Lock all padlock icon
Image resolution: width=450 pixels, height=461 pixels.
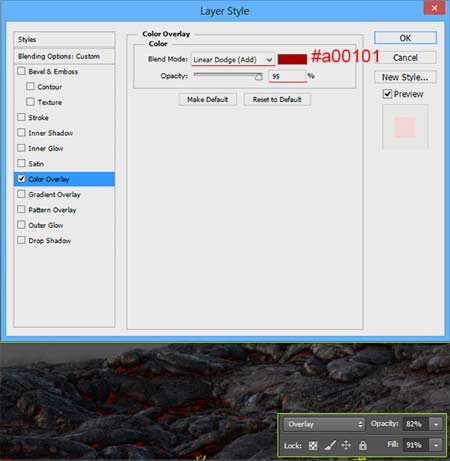(363, 445)
